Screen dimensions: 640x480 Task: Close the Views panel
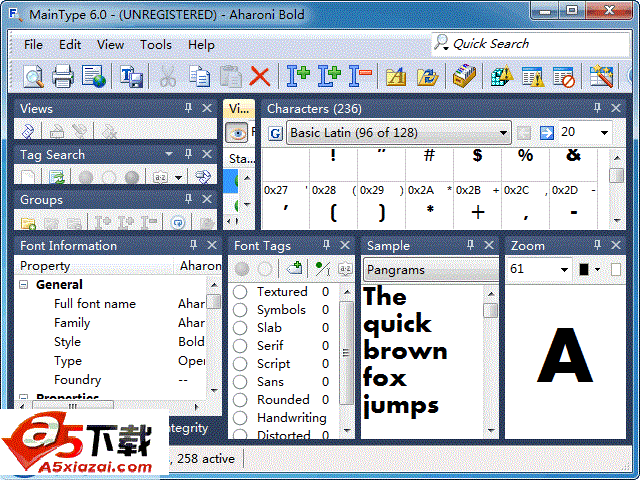coord(207,108)
